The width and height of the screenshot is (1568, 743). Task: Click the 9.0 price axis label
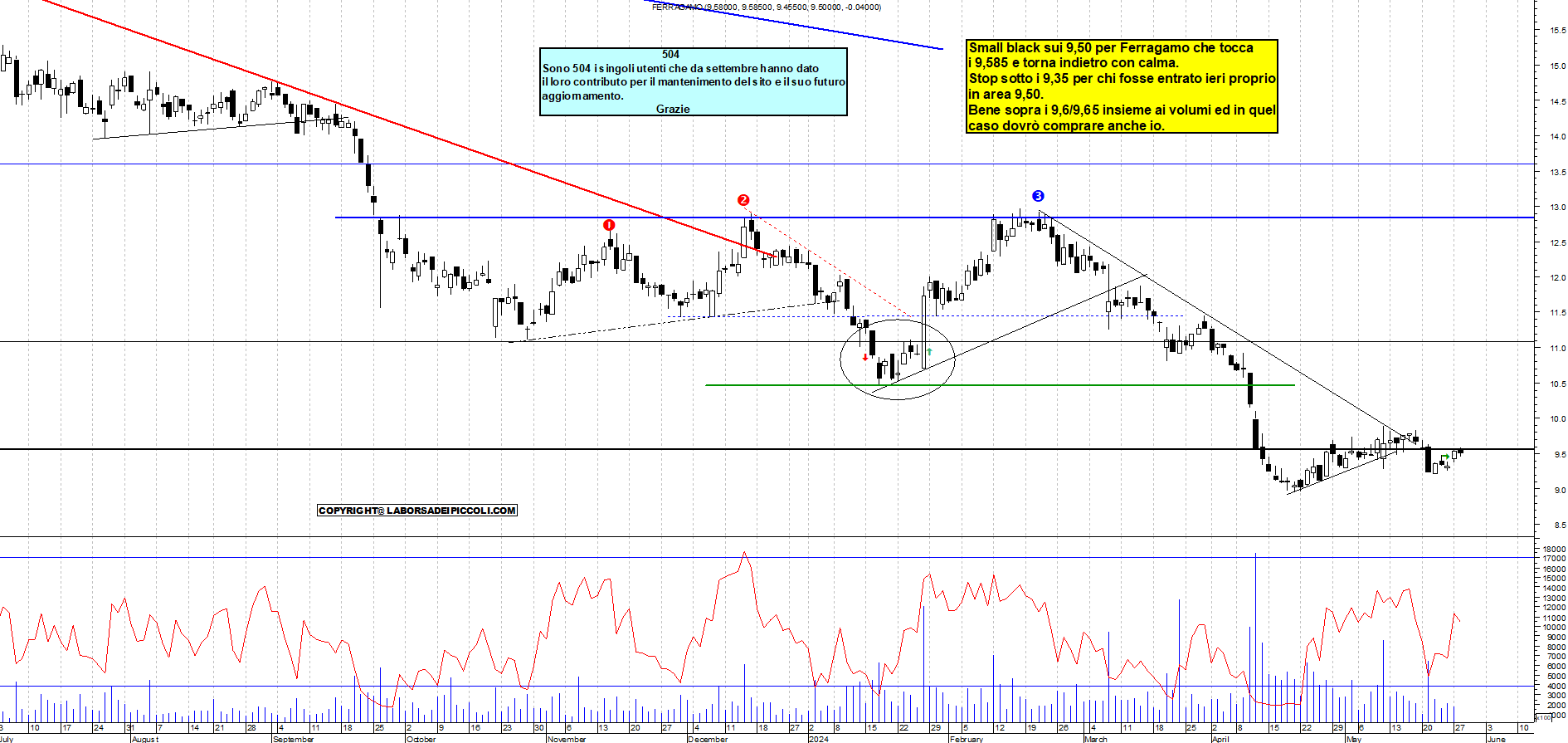tap(1560, 490)
